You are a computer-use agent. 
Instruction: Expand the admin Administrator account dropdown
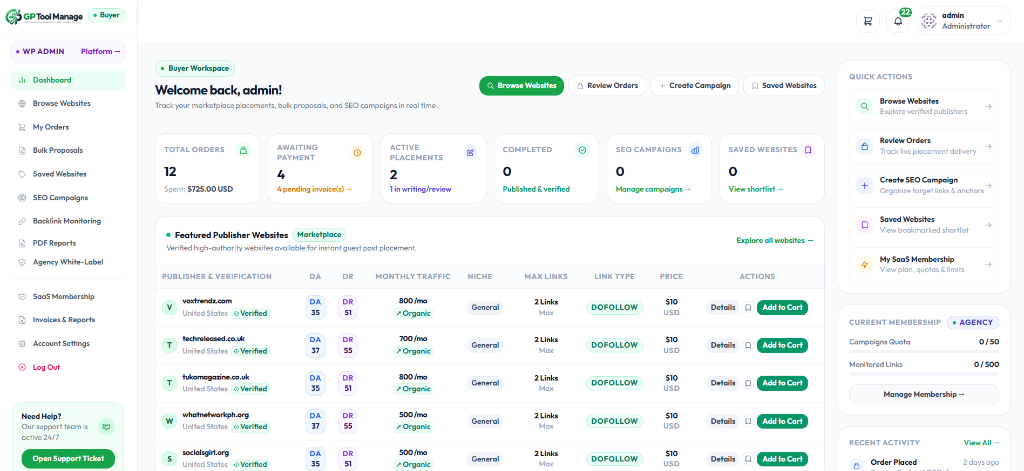[x=963, y=21]
